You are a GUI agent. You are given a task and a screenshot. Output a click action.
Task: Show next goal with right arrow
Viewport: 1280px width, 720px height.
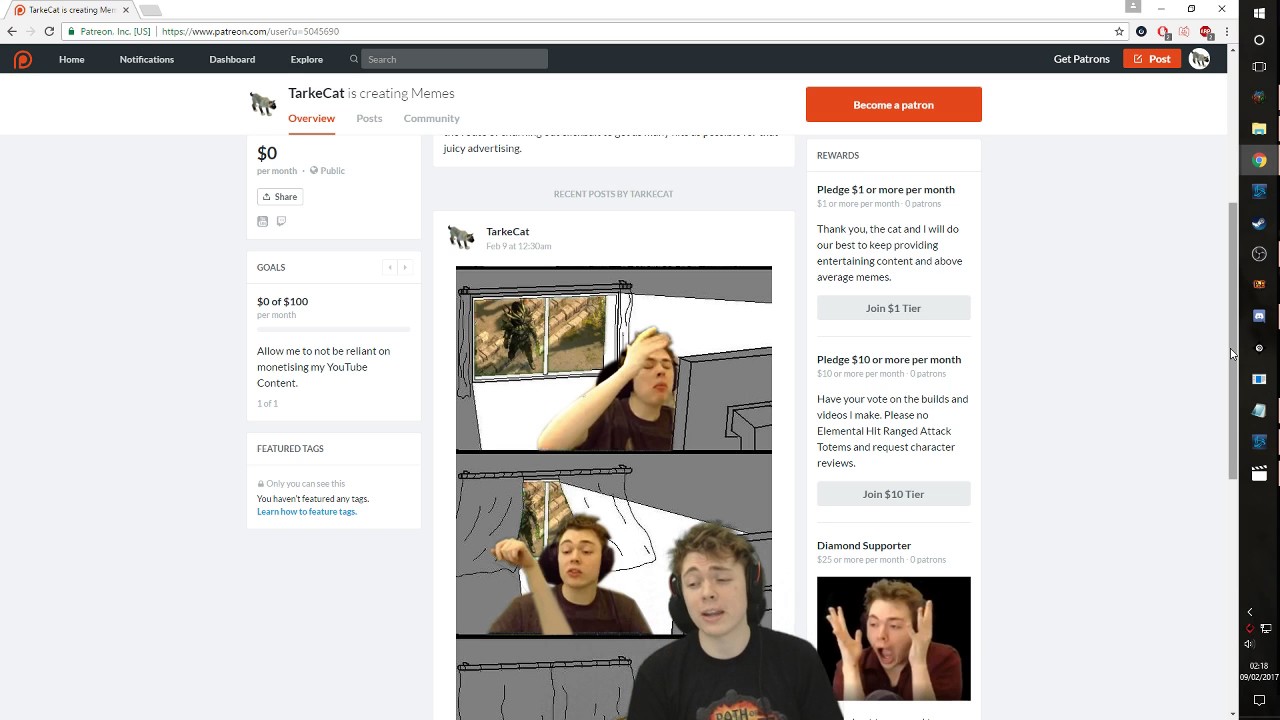coord(405,267)
